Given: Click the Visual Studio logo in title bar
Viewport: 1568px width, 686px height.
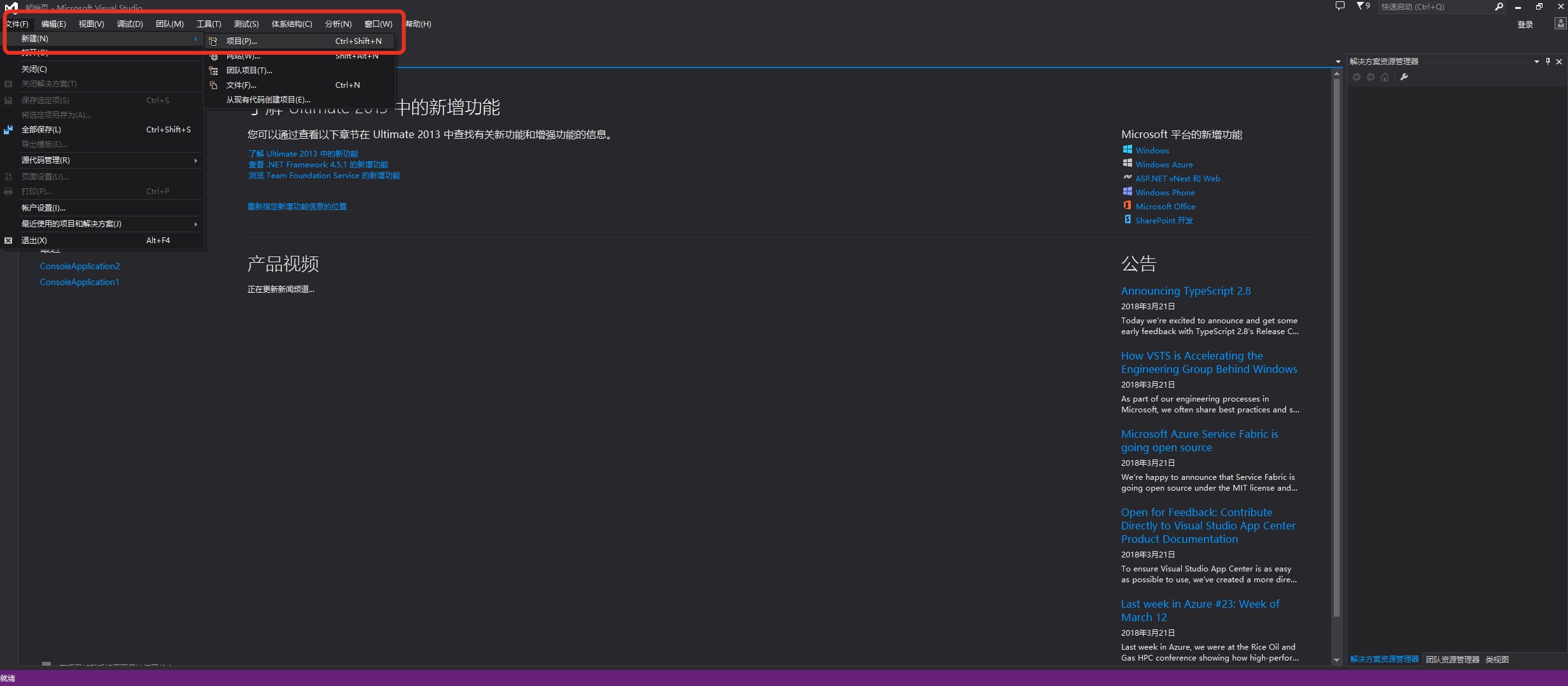Looking at the screenshot, I should [11, 7].
